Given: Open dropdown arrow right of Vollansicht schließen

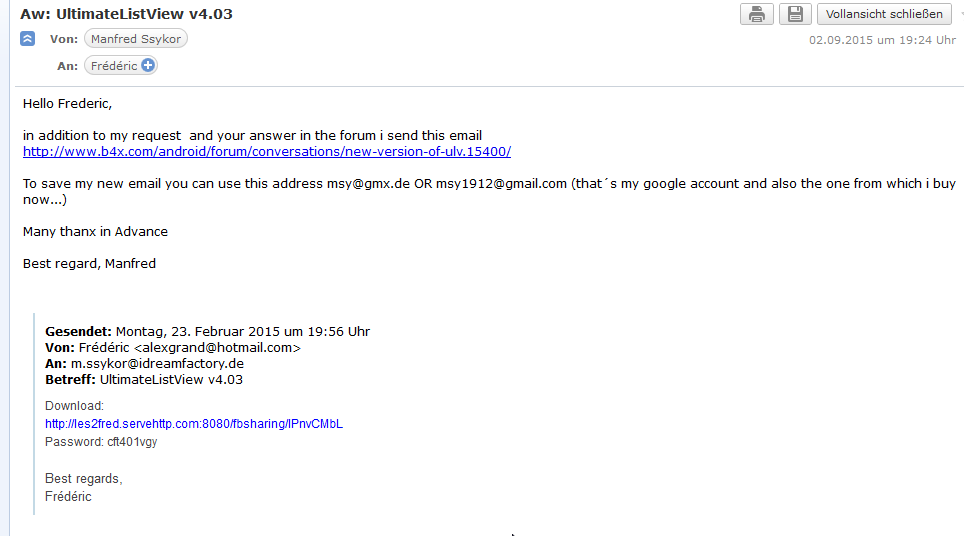Looking at the screenshot, I should tap(962, 14).
